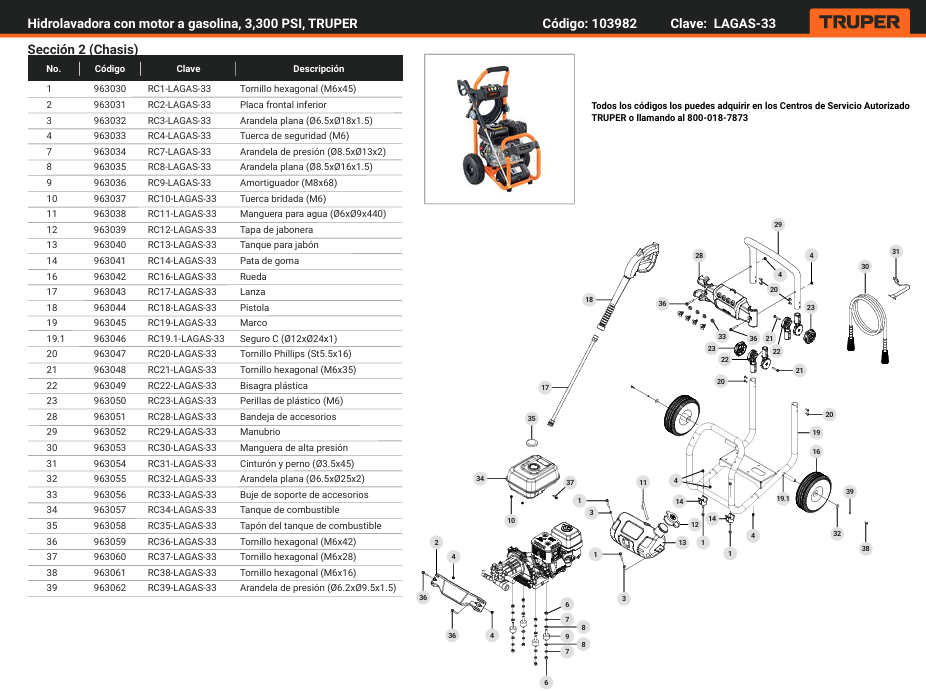This screenshot has width=926, height=691.
Task: Click part code RC18-LAGAS-33 in the table
Action: click(181, 307)
